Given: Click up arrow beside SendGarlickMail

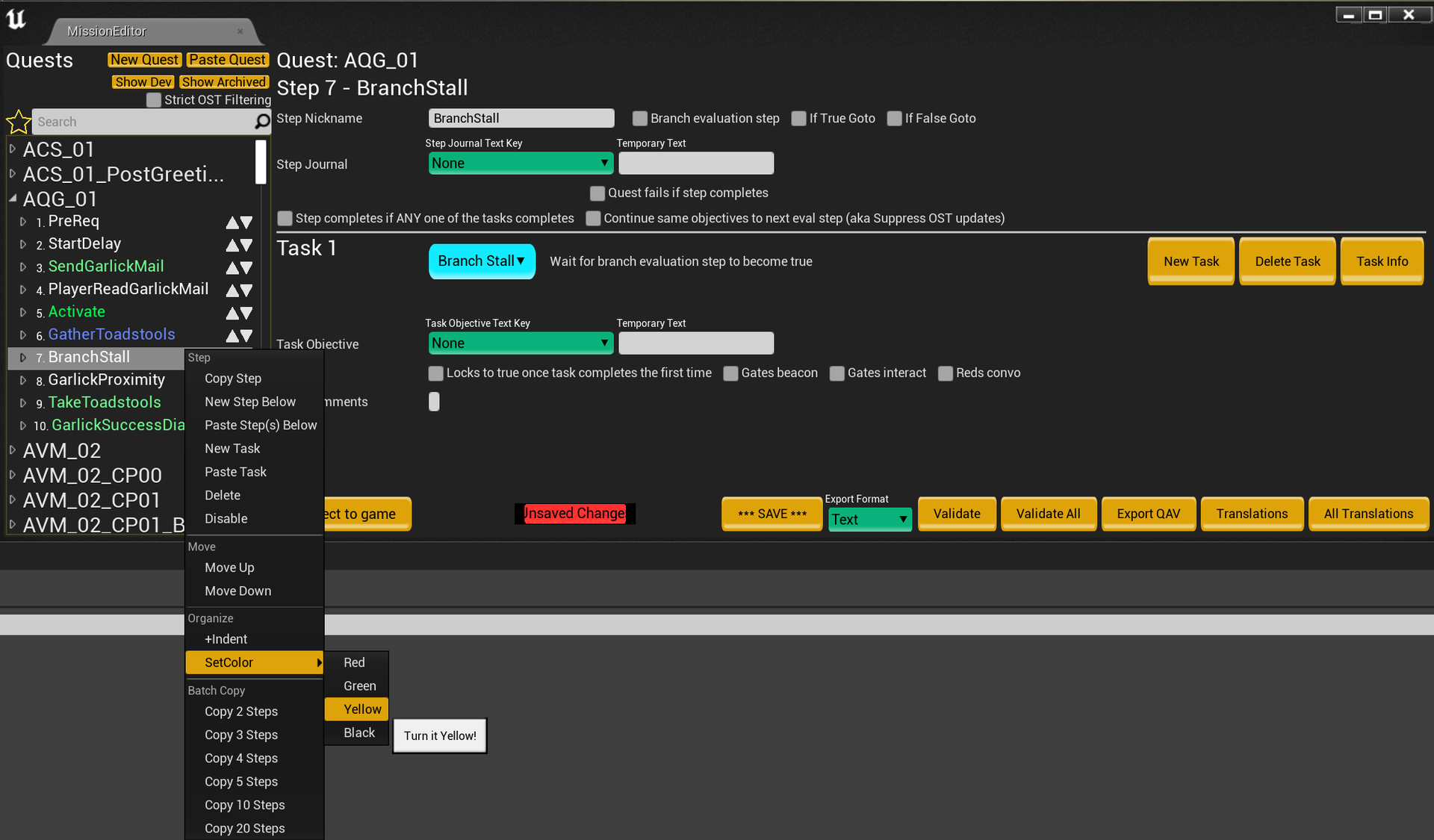Looking at the screenshot, I should (x=232, y=267).
